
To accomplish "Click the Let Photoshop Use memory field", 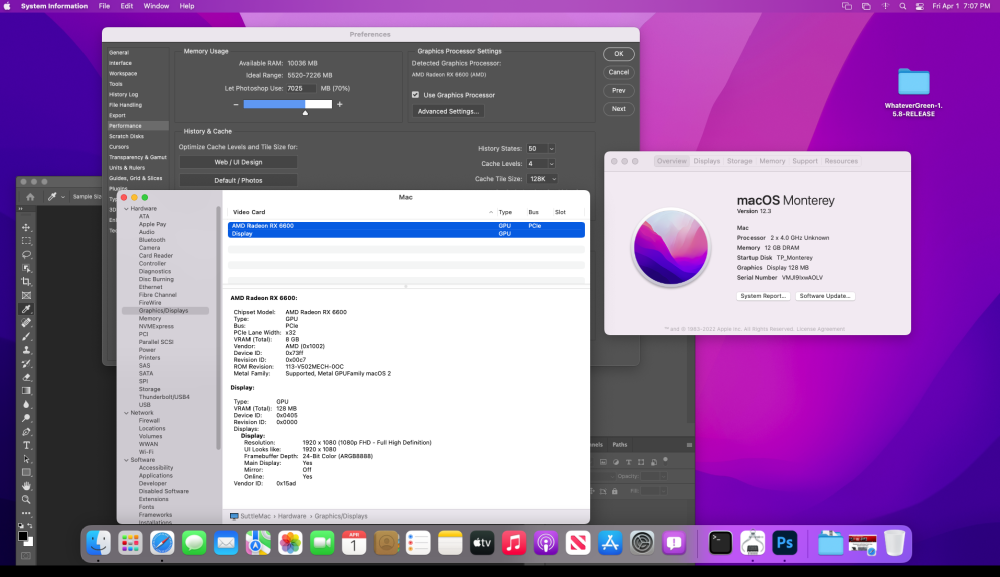I will pos(300,89).
